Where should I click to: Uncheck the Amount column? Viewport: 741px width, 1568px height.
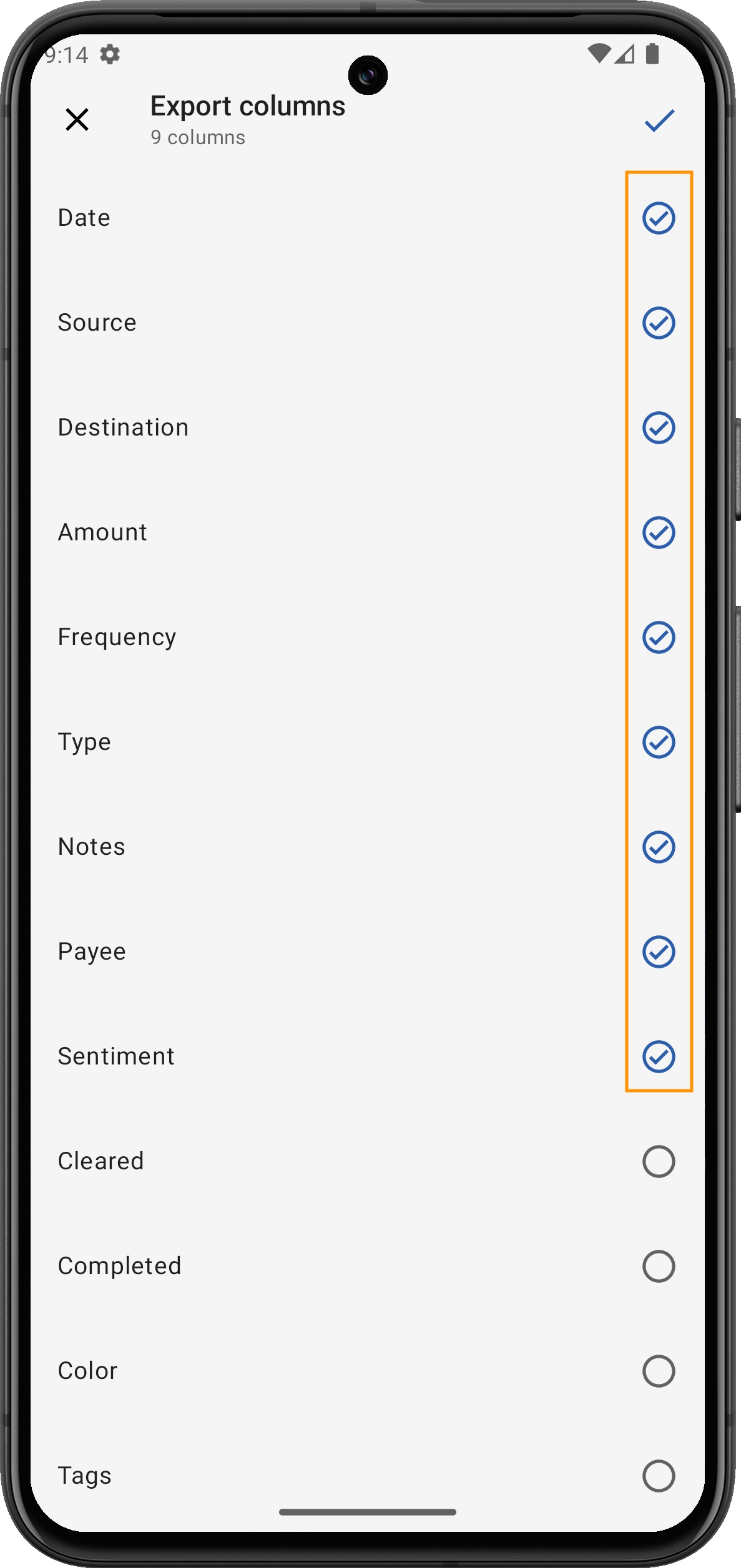click(659, 533)
